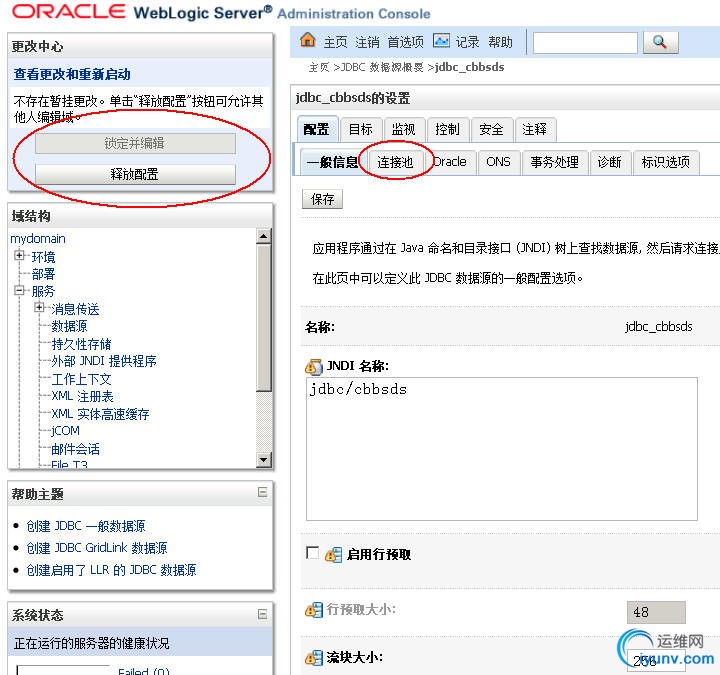
Task: Click the domain tree scrollbar thumb
Action: pyautogui.click(x=264, y=318)
